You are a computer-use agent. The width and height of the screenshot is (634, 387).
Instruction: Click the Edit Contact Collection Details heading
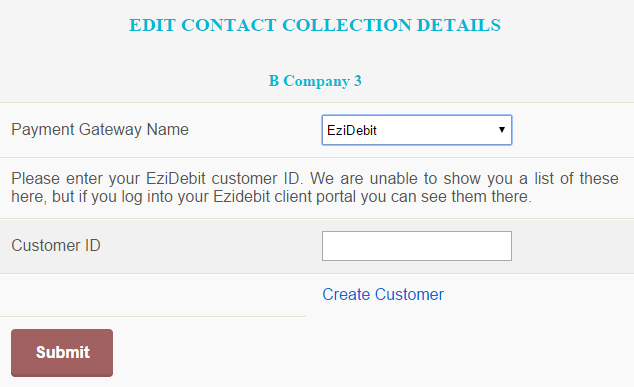(x=315, y=25)
